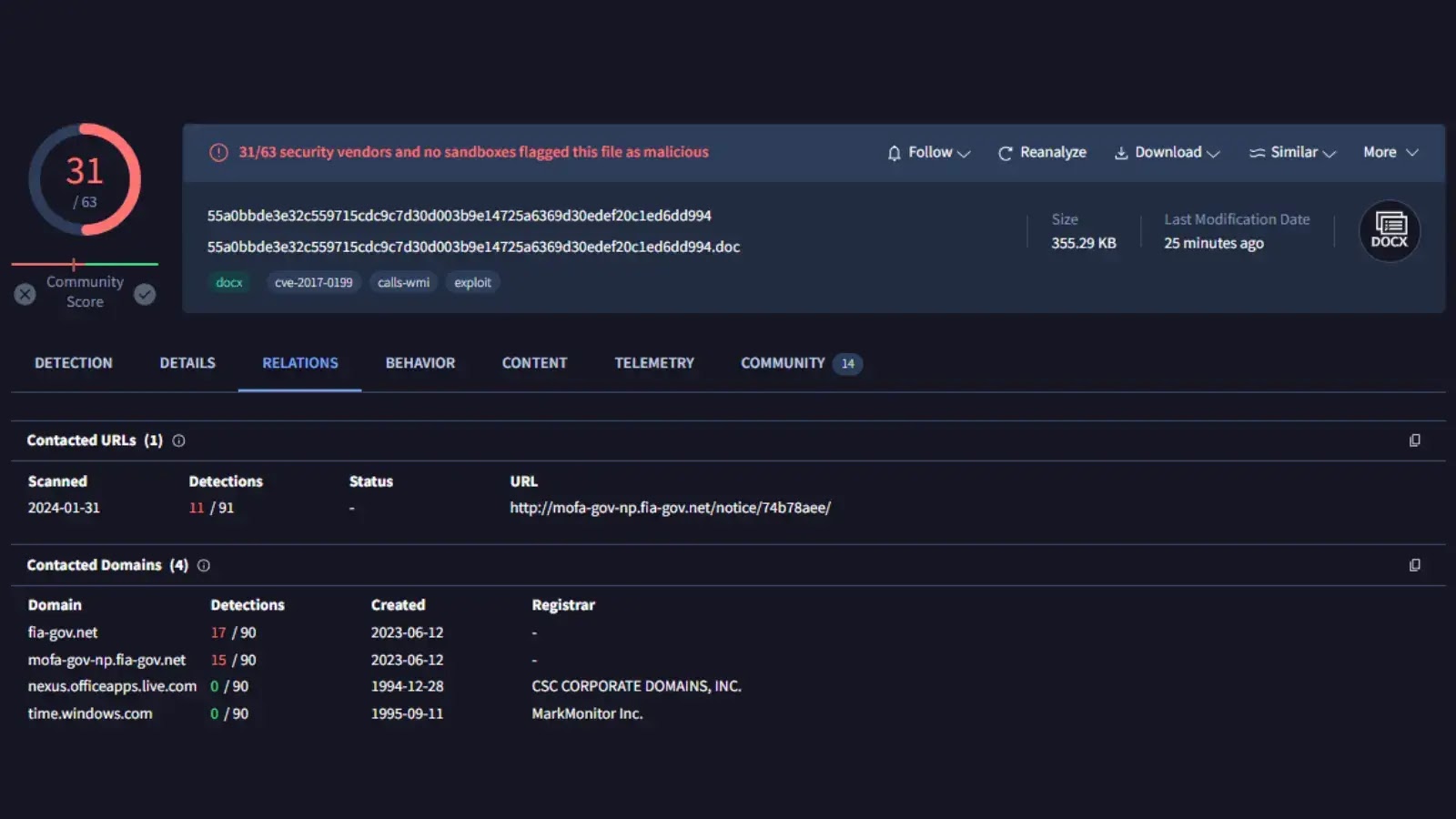The image size is (1456, 819).
Task: Click the 11 / 91 URL detections
Action: (x=211, y=508)
